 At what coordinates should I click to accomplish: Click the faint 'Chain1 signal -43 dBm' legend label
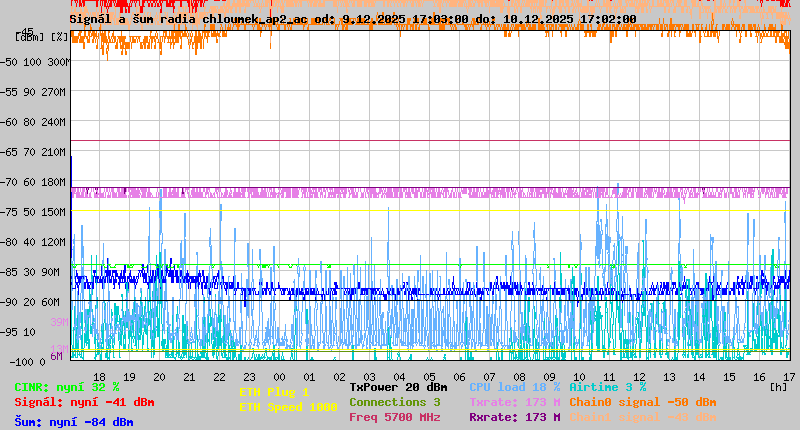point(643,417)
